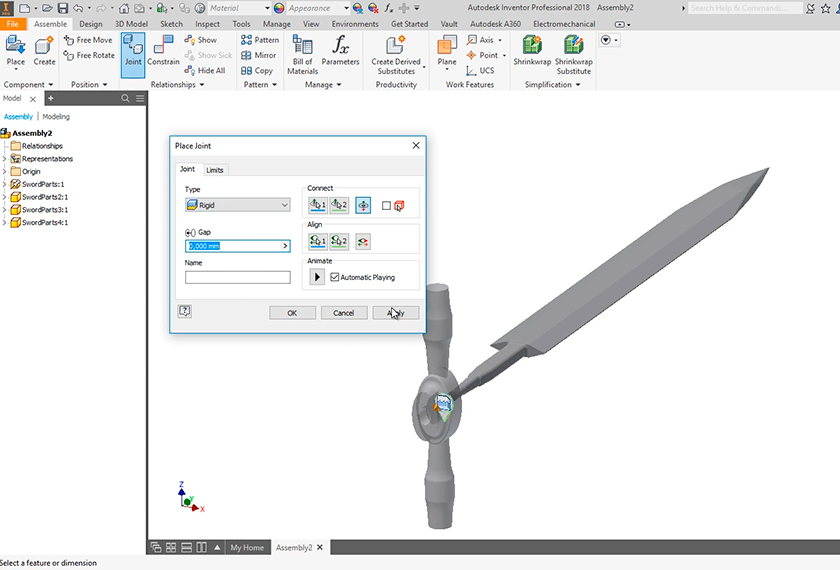Image resolution: width=840 pixels, height=570 pixels.
Task: Click Second alignment button under Align
Action: pos(340,241)
